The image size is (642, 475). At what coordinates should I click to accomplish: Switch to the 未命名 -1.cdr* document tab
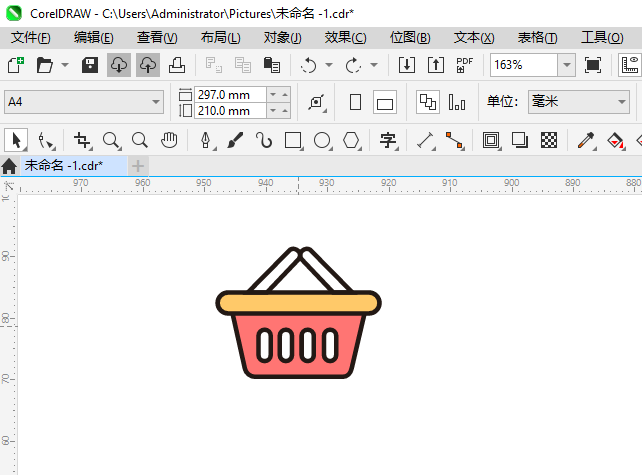(x=74, y=165)
